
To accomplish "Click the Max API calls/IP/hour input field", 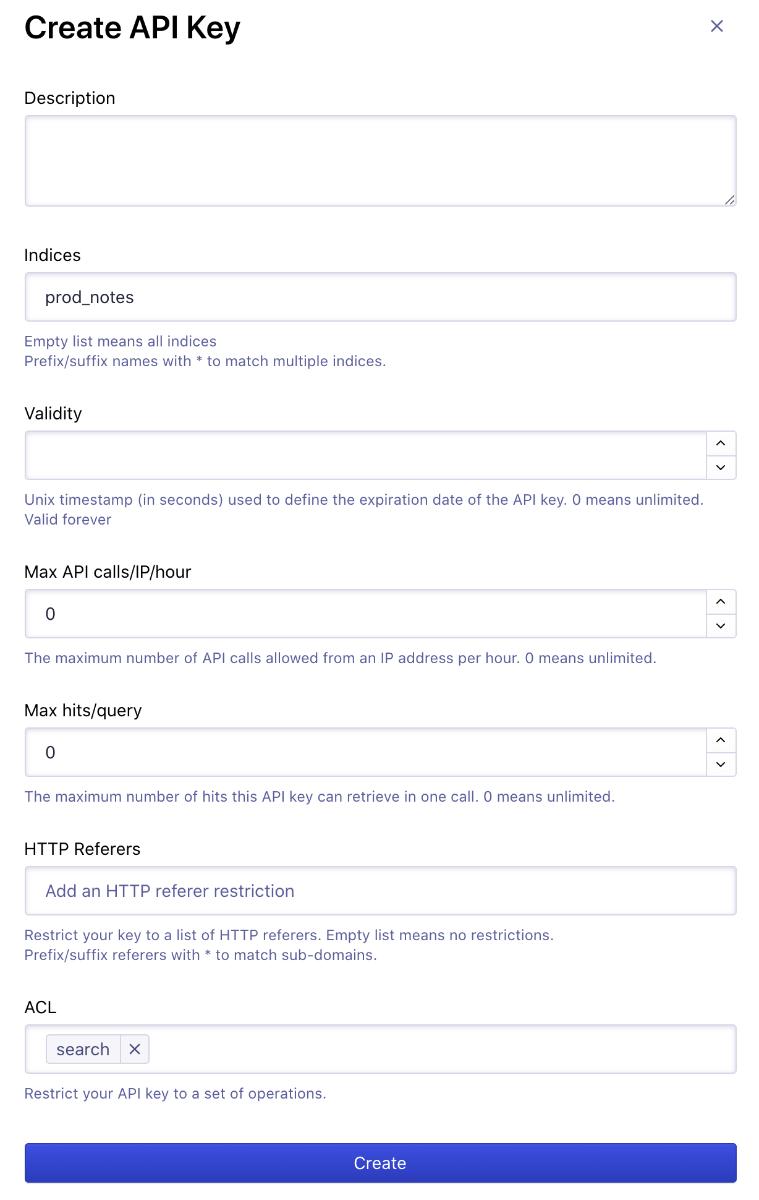I will tap(366, 613).
